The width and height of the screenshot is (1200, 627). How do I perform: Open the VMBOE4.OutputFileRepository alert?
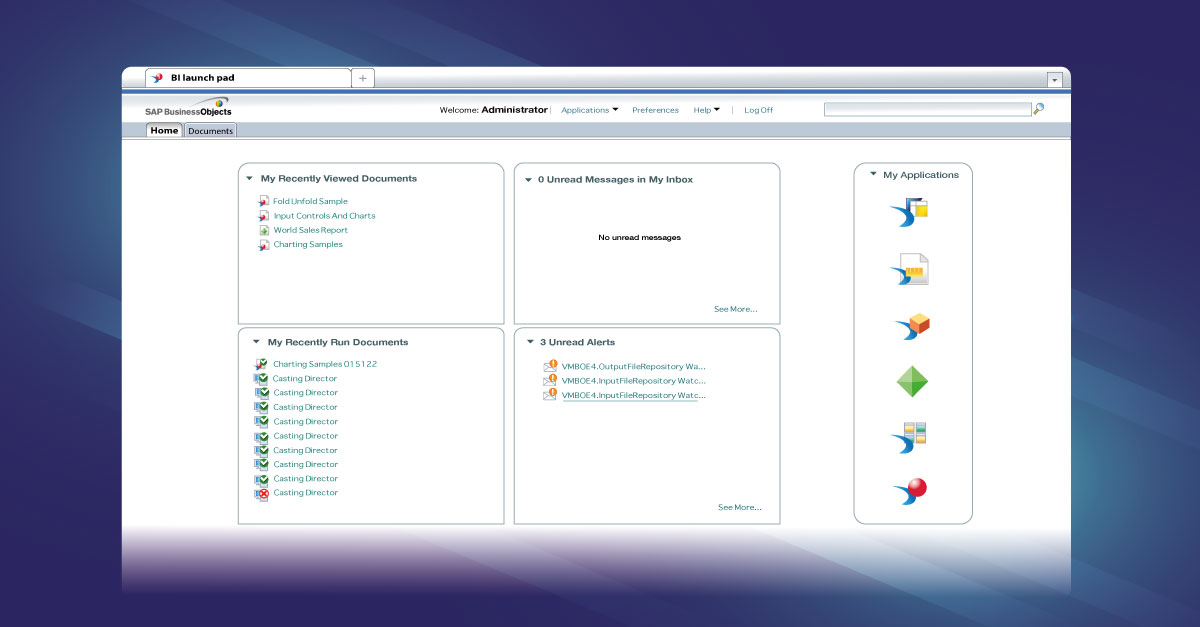click(634, 366)
